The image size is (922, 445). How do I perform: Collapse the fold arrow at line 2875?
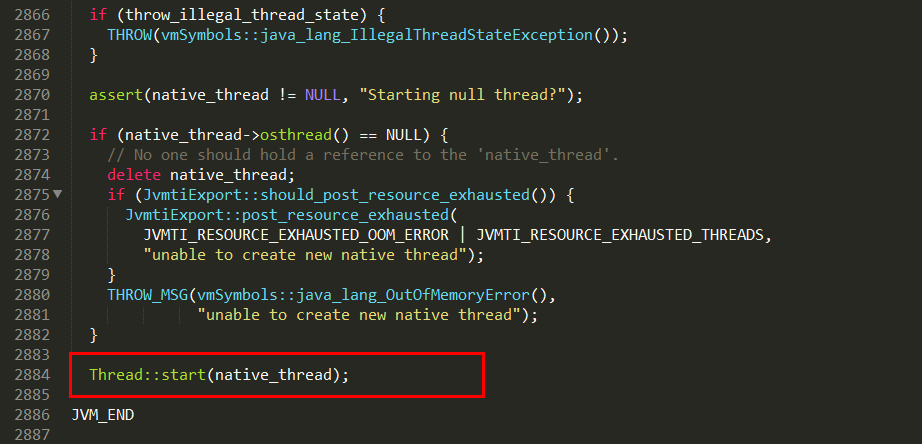pos(57,195)
